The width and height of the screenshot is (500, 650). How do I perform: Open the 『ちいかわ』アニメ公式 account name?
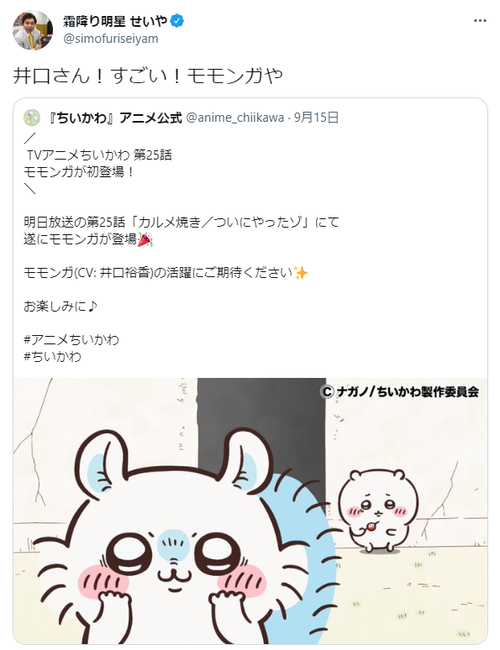click(x=114, y=118)
